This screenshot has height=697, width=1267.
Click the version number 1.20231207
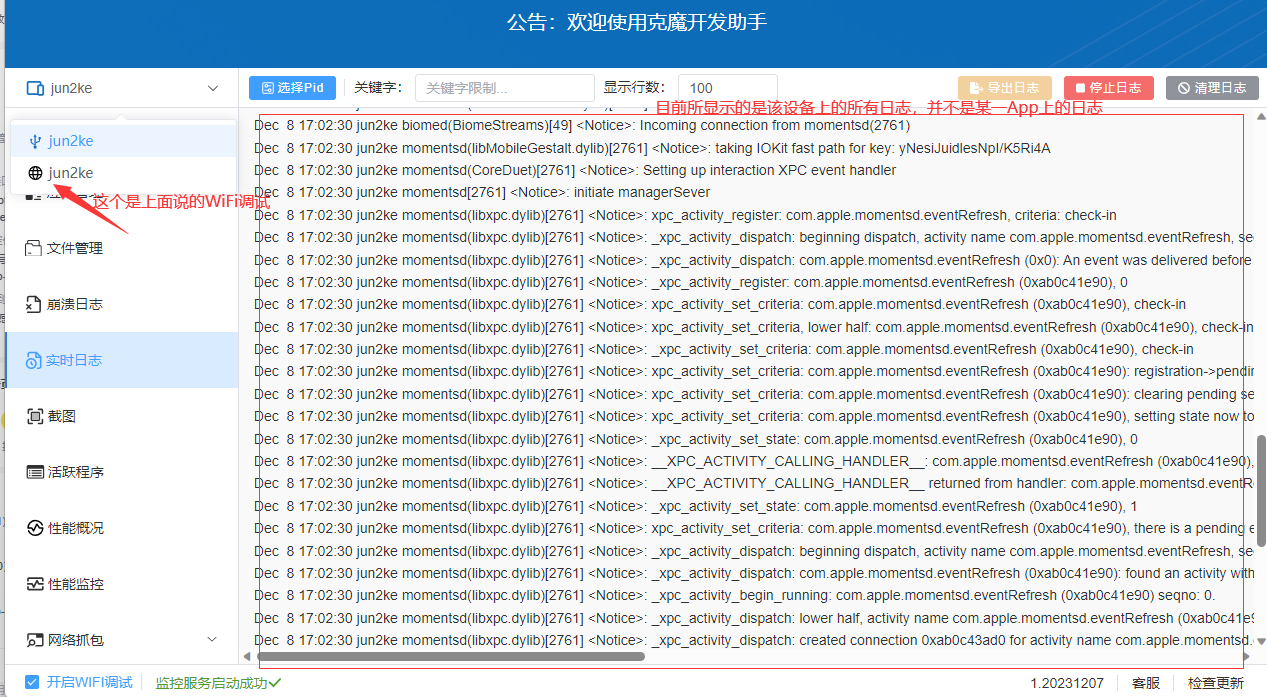[x=1068, y=683]
